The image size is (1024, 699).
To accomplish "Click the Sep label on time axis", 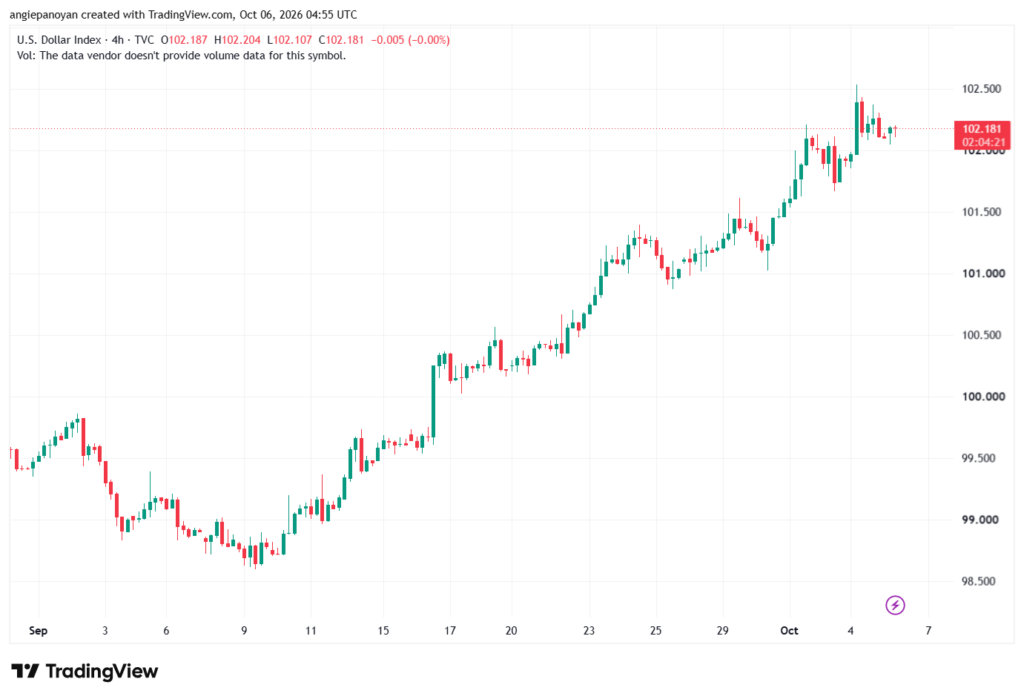I will tap(38, 630).
